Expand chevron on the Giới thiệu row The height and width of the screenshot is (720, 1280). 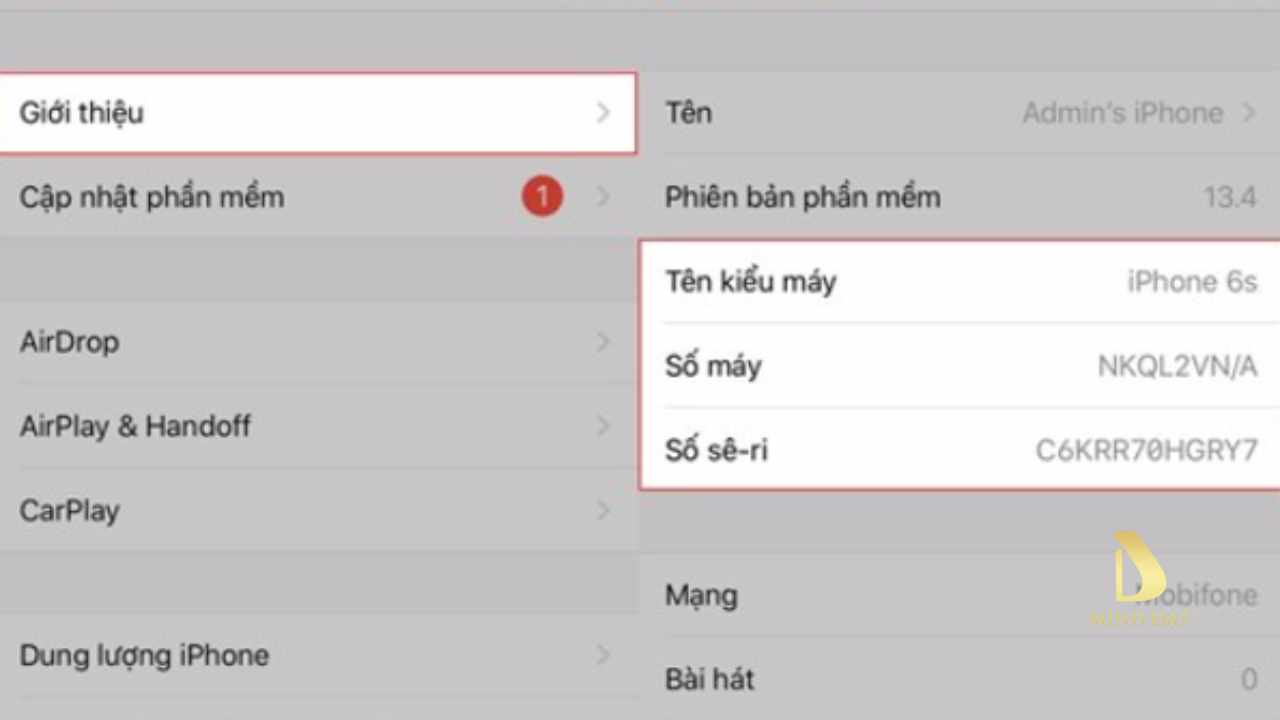pos(603,113)
